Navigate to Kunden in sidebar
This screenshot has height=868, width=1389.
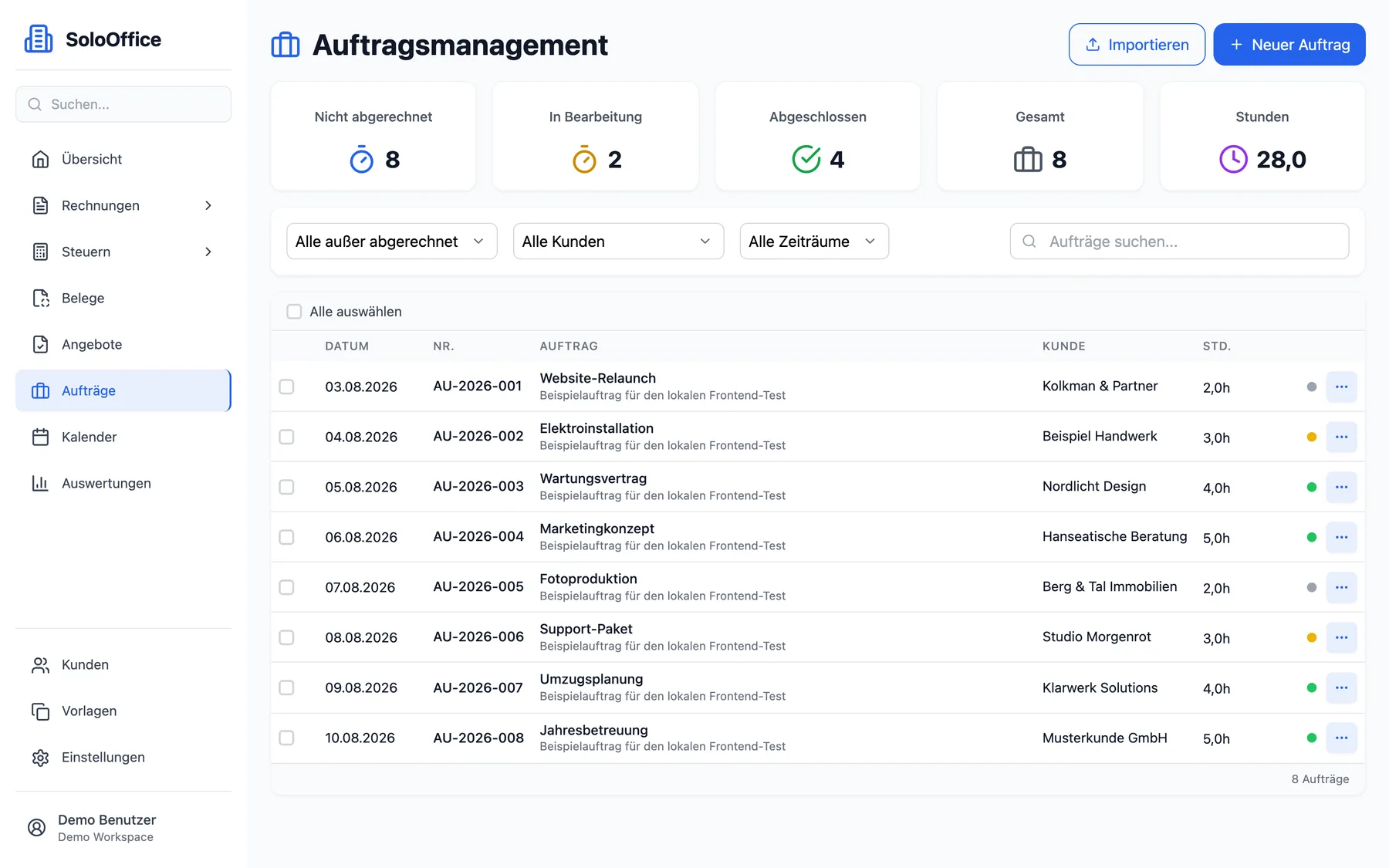(x=123, y=664)
